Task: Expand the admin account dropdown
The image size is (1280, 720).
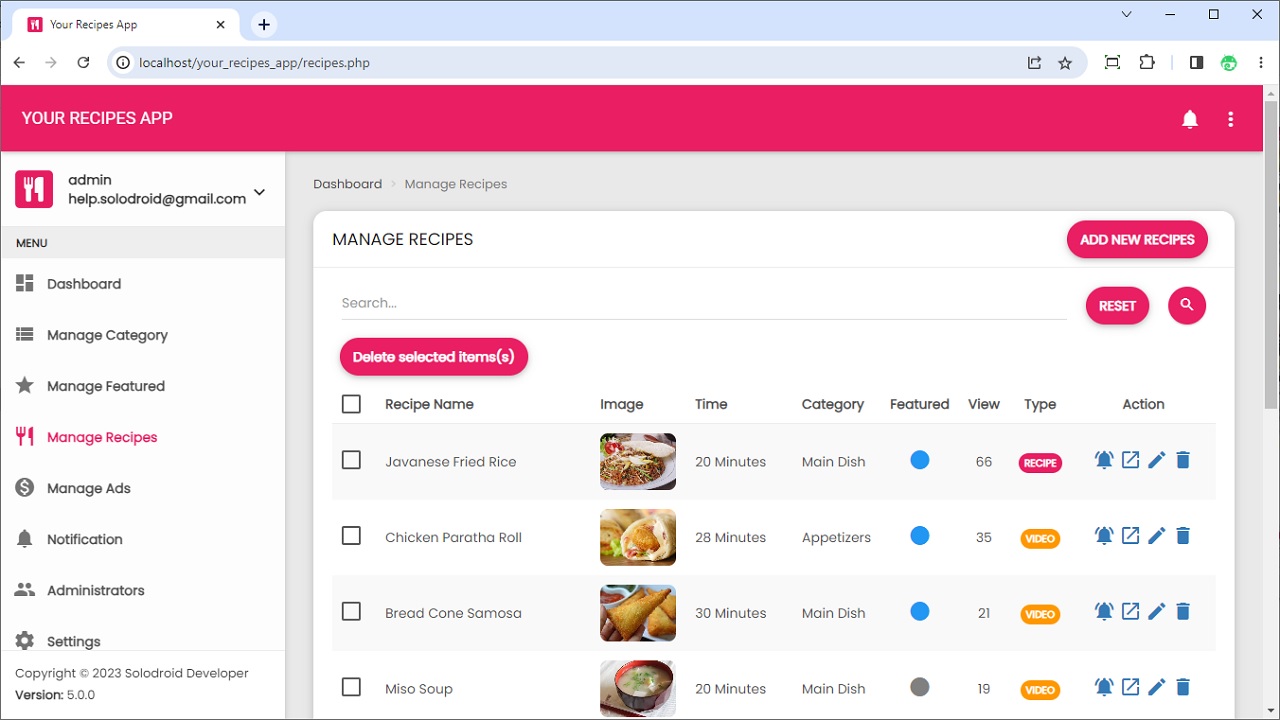Action: [x=258, y=190]
